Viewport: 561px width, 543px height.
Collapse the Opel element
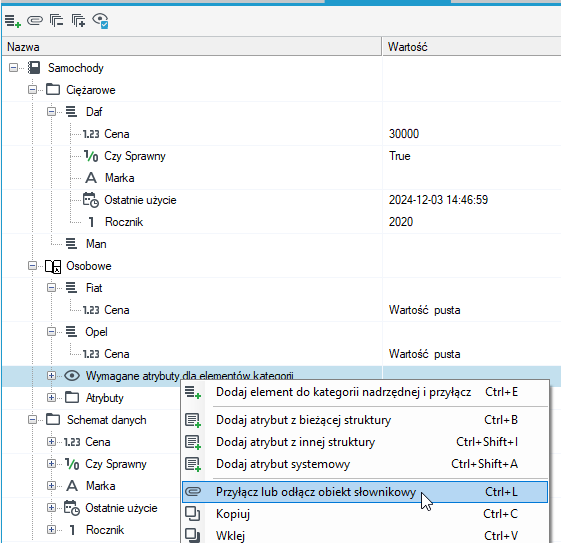pos(51,332)
